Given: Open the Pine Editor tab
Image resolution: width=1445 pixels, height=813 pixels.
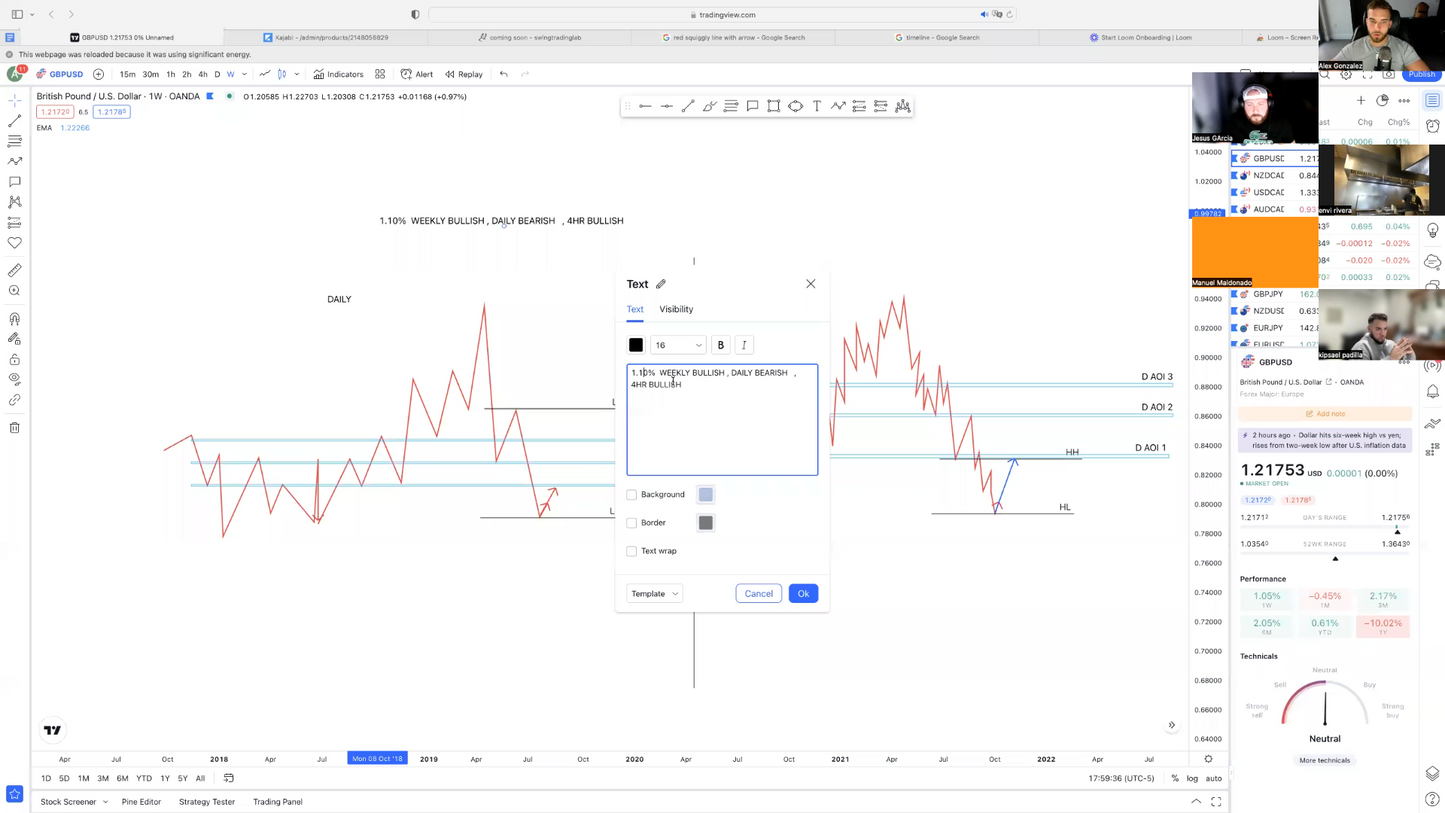Looking at the screenshot, I should [x=141, y=802].
